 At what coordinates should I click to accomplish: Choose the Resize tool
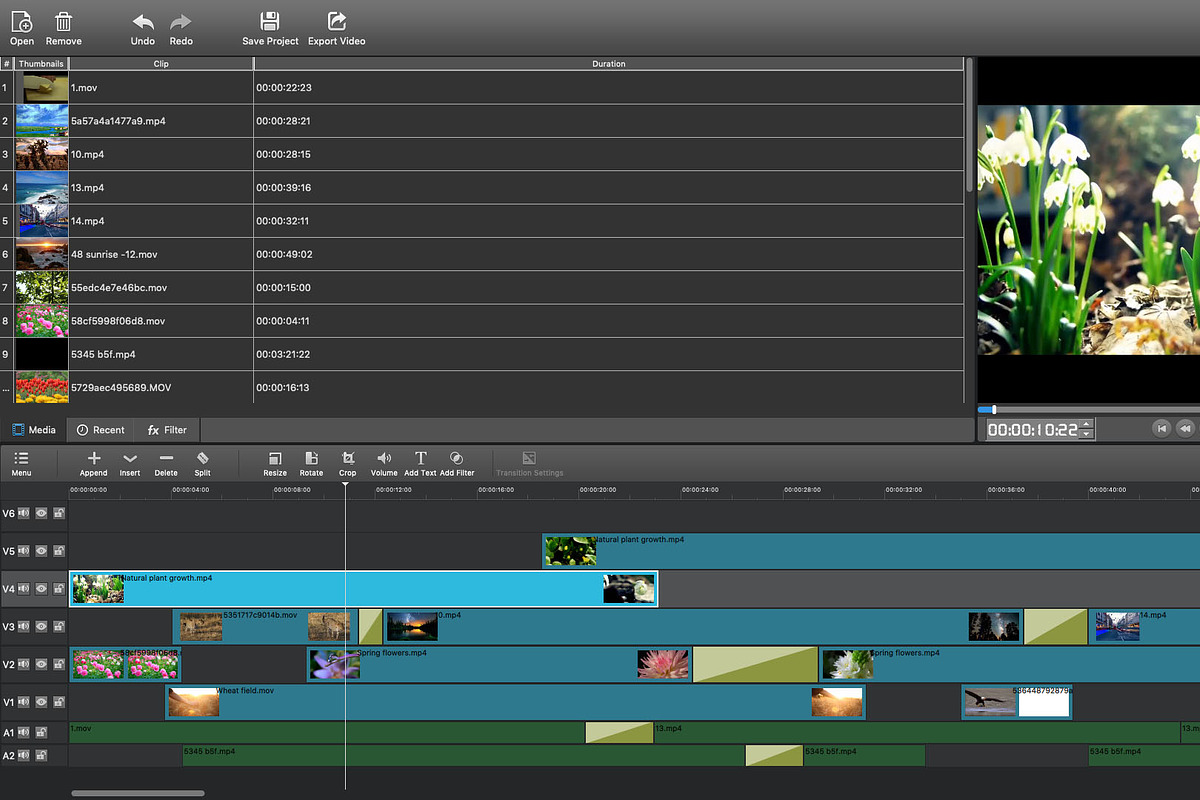click(275, 458)
